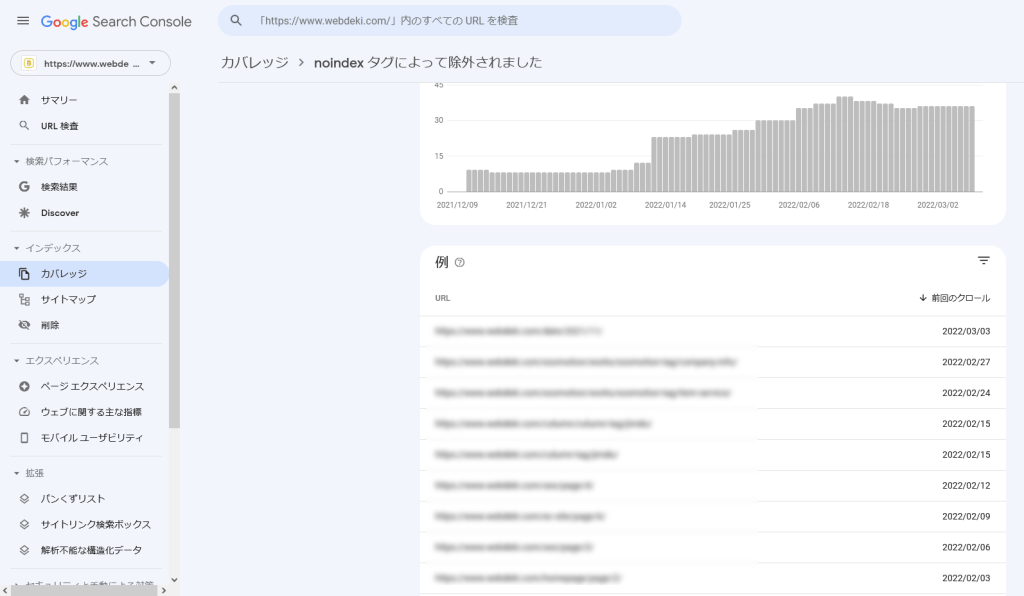Collapse the 検索パフォーマンス section
This screenshot has width=1024, height=596.
pos(17,161)
